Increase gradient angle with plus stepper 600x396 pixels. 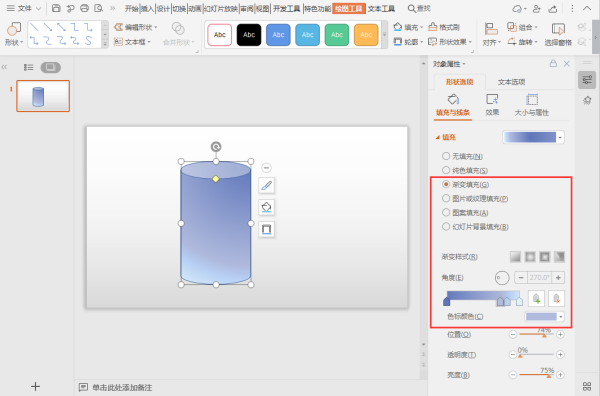point(558,278)
